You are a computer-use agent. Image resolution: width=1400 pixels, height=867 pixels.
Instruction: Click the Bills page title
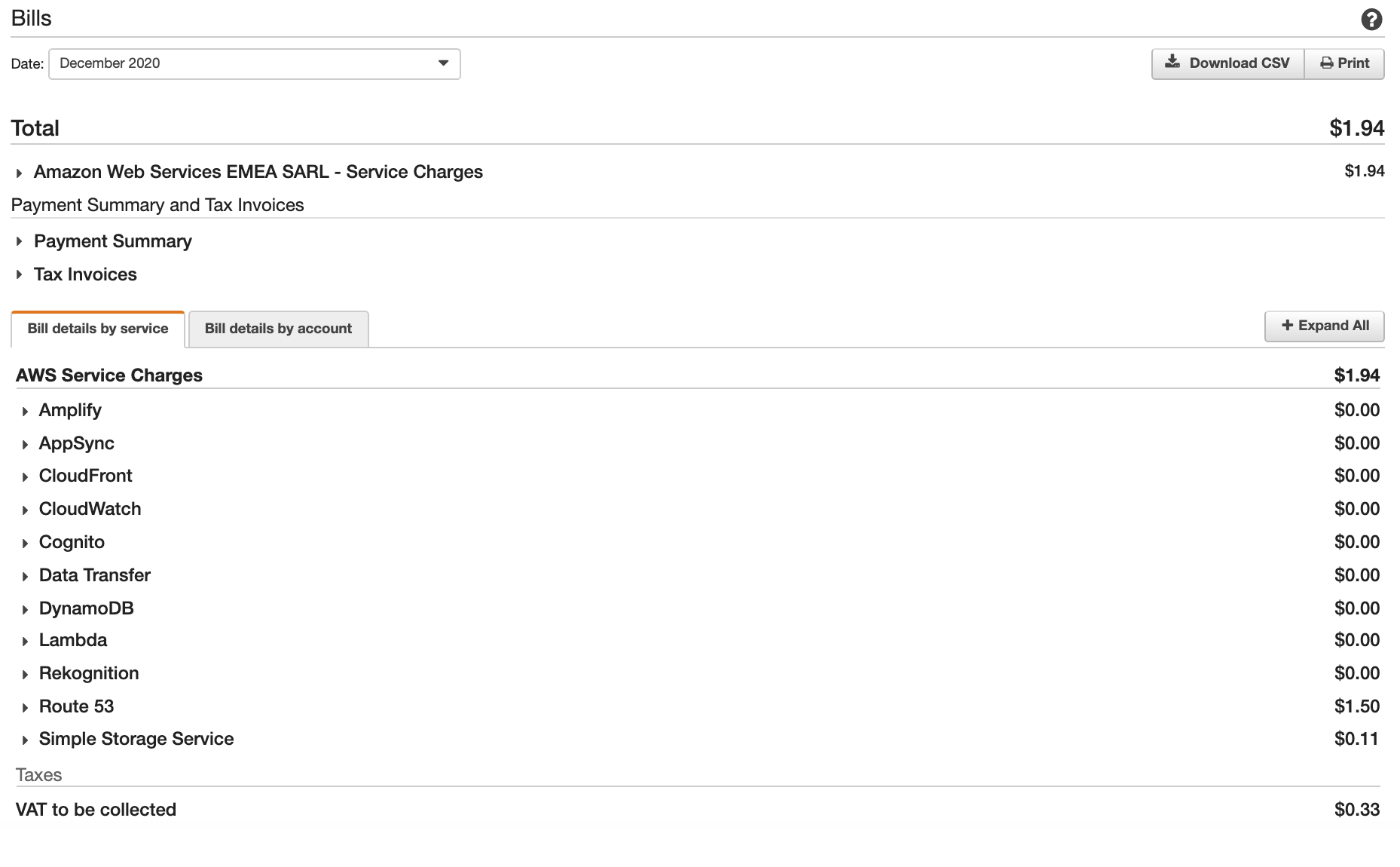coord(32,18)
